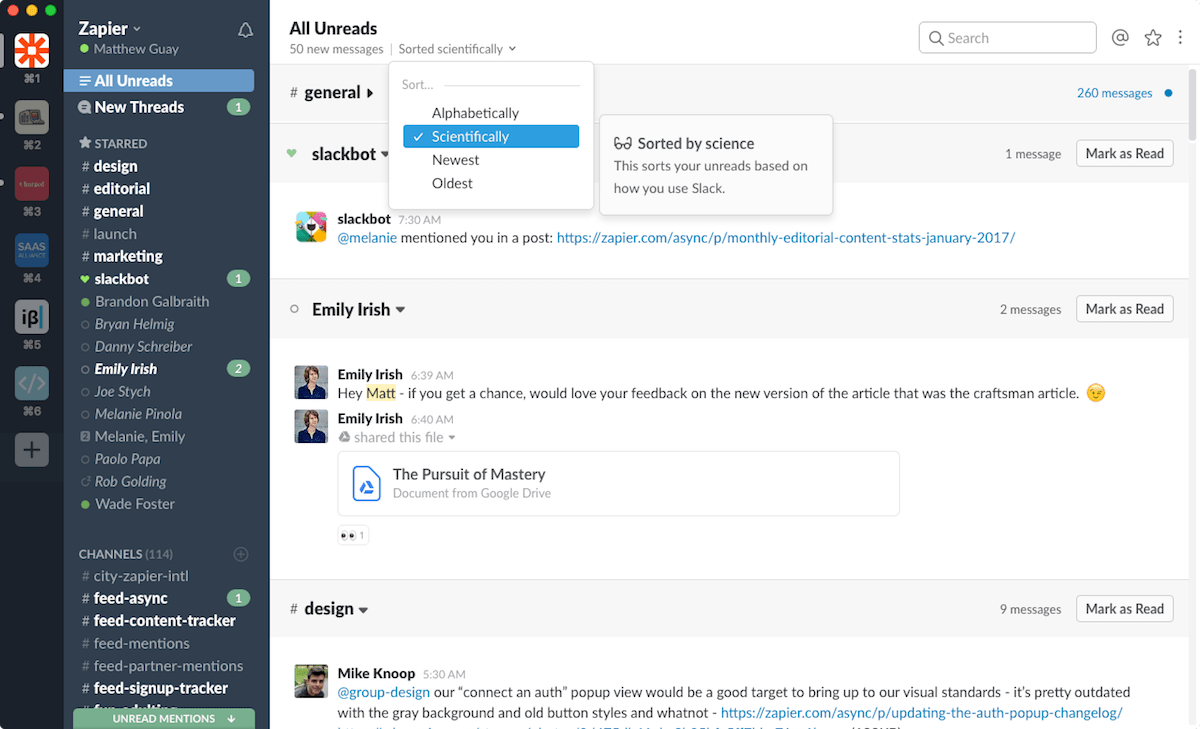
Task: Click the 260 messages link
Action: (x=1114, y=93)
